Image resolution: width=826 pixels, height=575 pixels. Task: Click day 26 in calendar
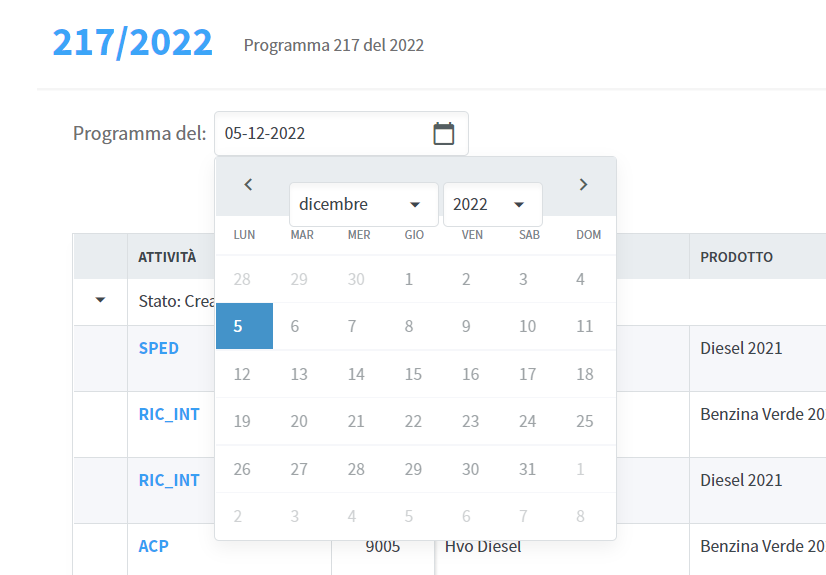pos(244,469)
